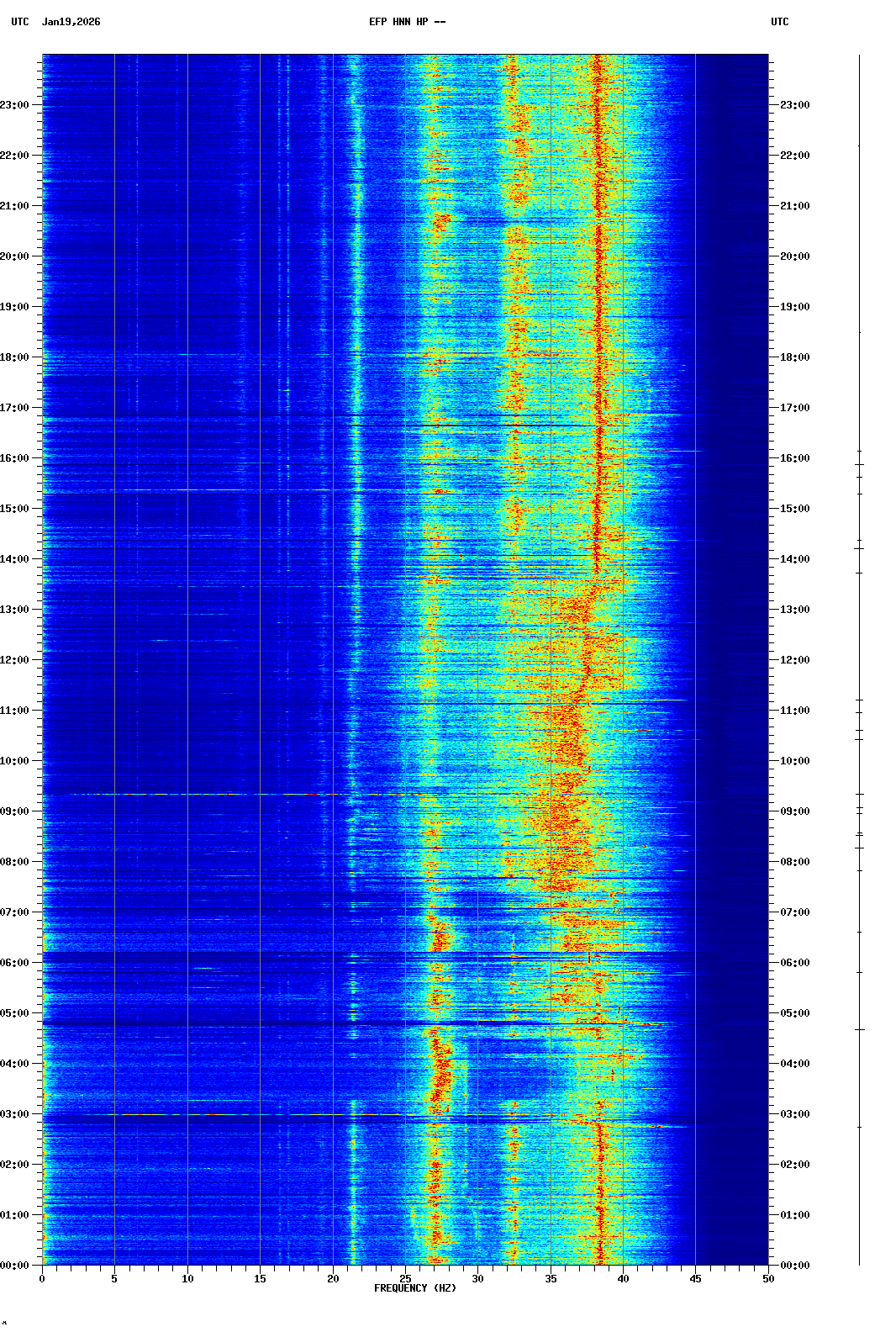Click the 00:00 label on the right time axis
896x1332 pixels.
click(x=794, y=1266)
